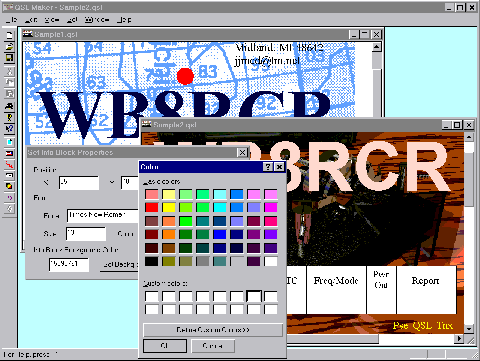The width and height of the screenshot is (480, 361).
Task: Open the Window menu
Action: (97, 20)
